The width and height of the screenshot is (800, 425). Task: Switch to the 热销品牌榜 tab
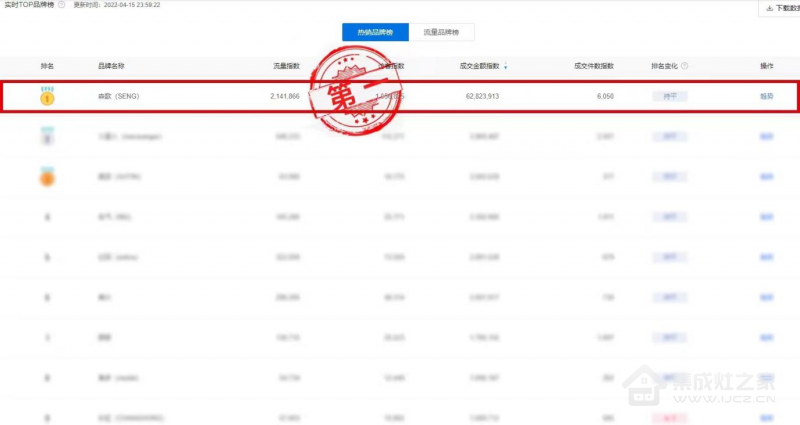375,32
